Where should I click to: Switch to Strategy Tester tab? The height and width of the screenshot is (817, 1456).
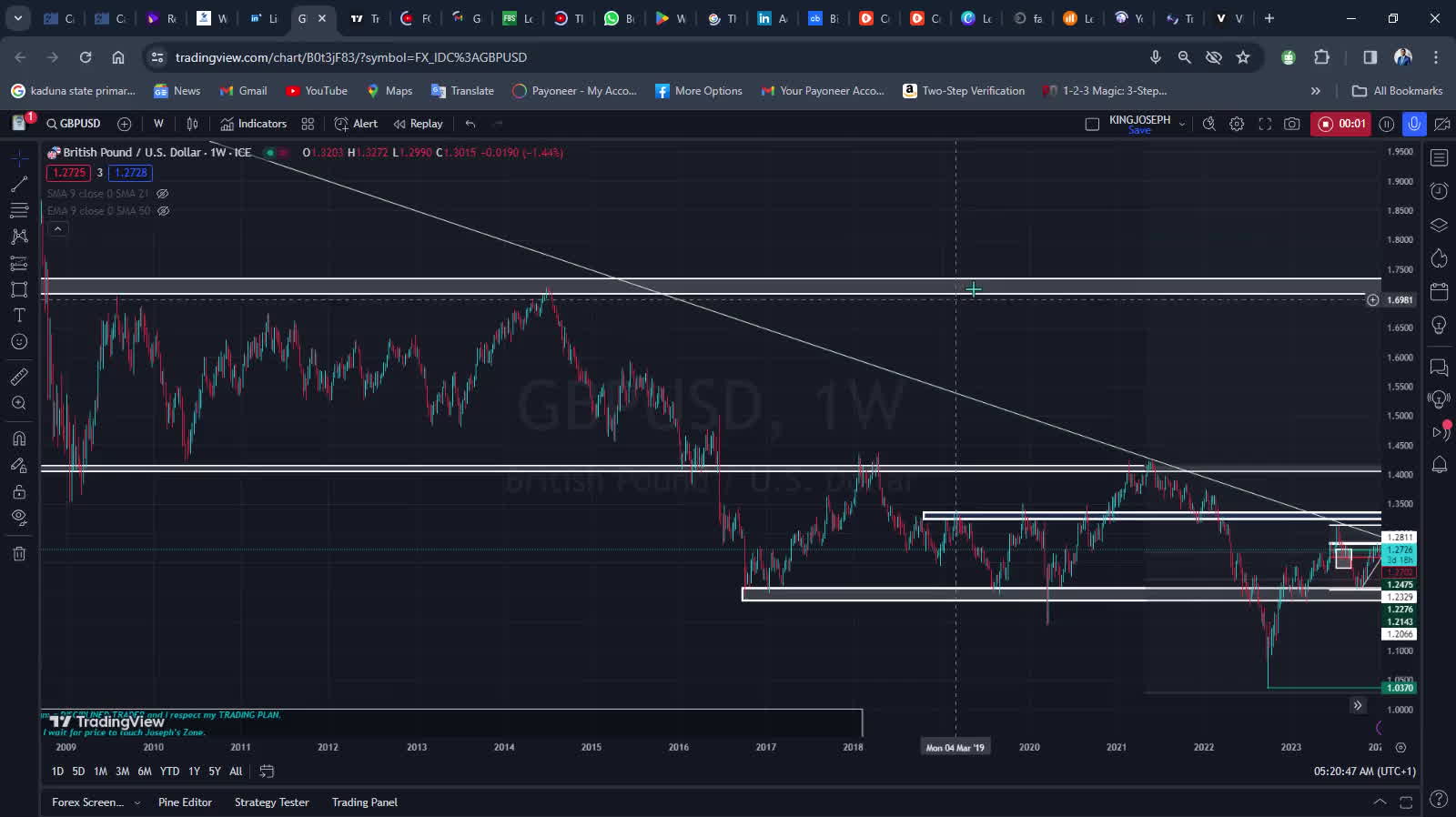[271, 802]
